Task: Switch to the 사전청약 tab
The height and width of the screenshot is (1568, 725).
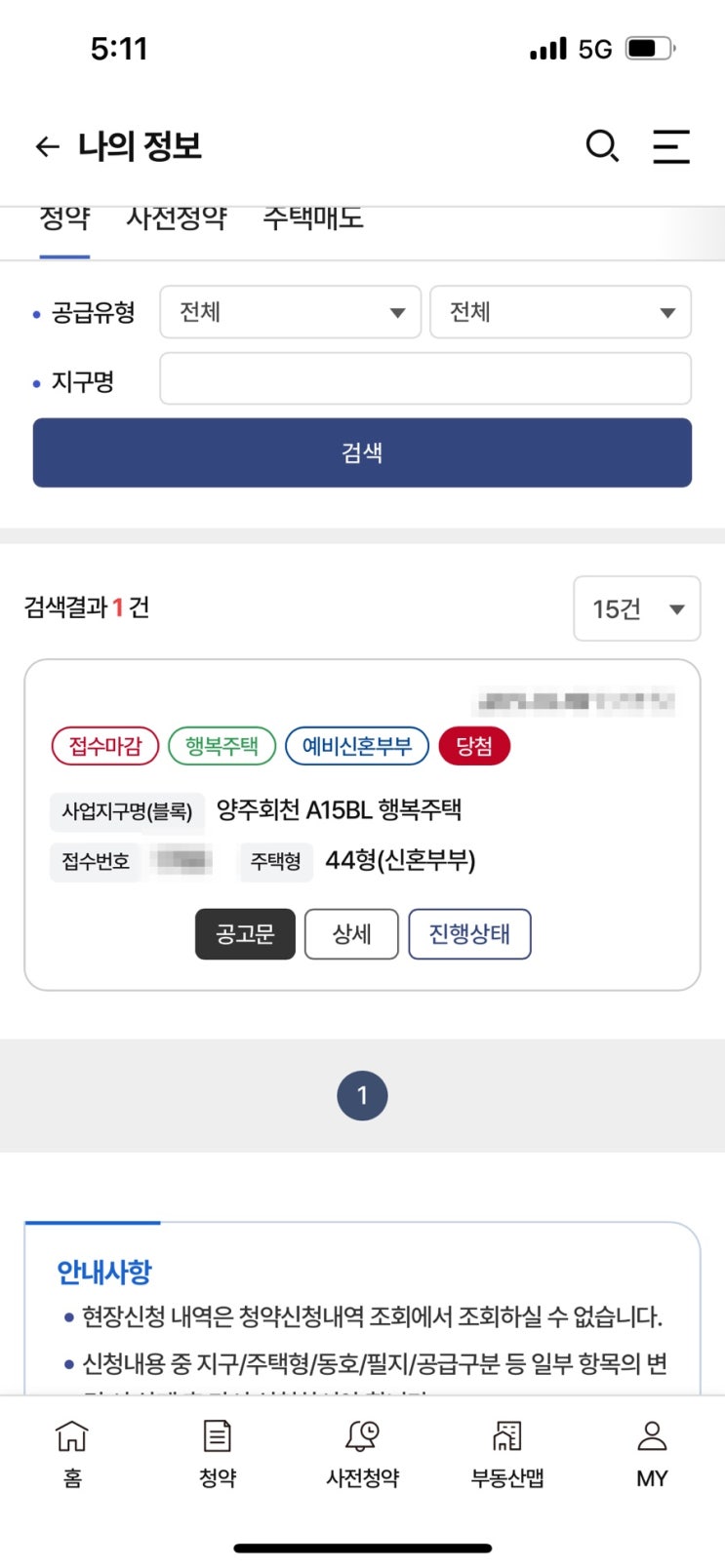Action: point(177,219)
